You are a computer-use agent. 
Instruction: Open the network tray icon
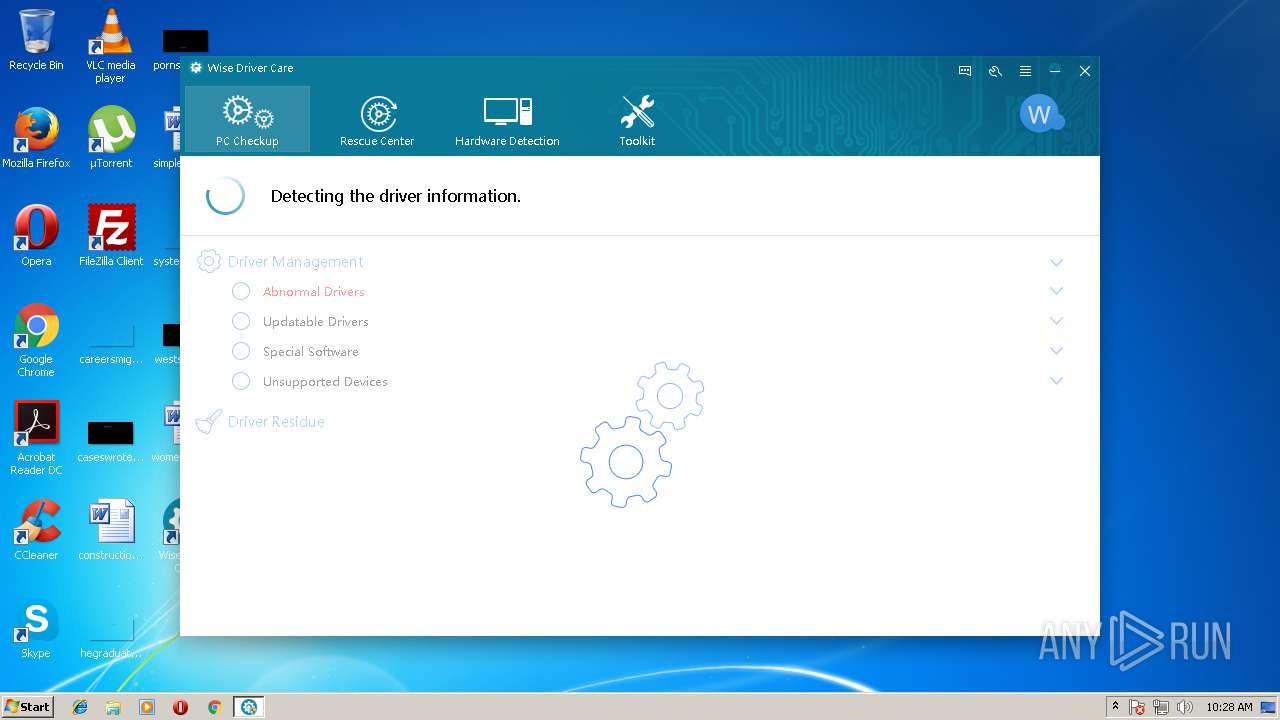click(x=1161, y=707)
